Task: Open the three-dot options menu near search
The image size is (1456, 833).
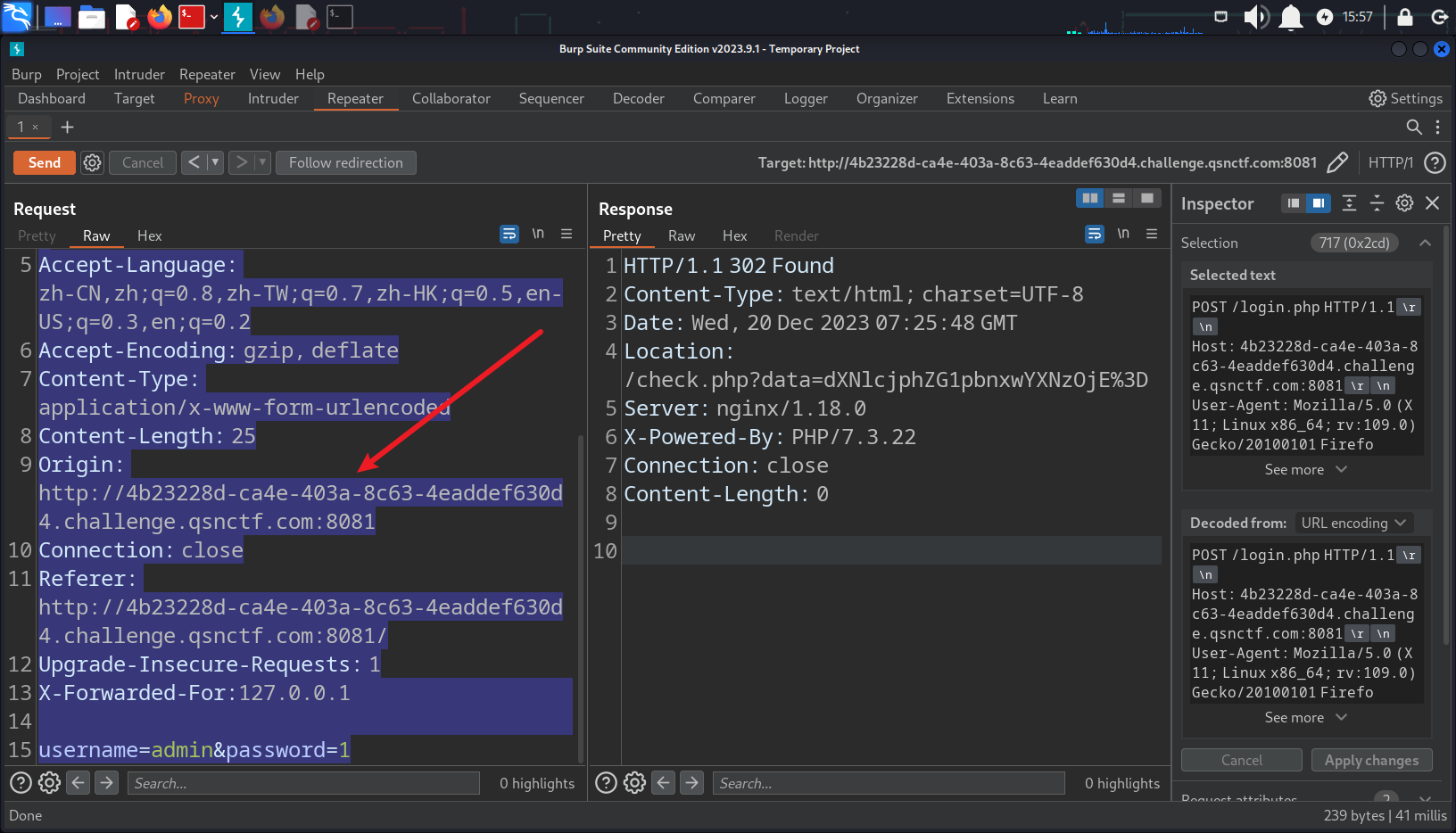Action: tap(1437, 128)
